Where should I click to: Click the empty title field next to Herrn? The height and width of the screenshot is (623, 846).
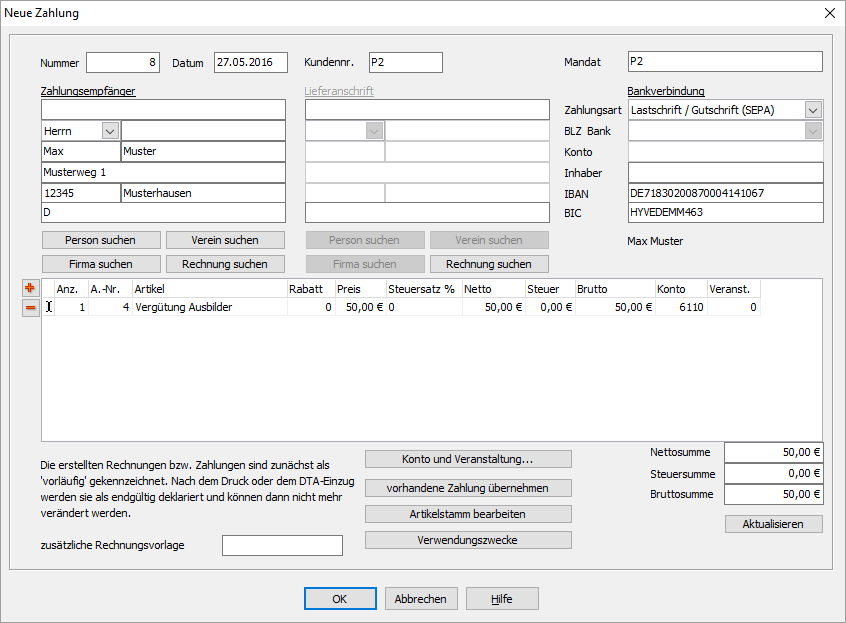point(203,131)
